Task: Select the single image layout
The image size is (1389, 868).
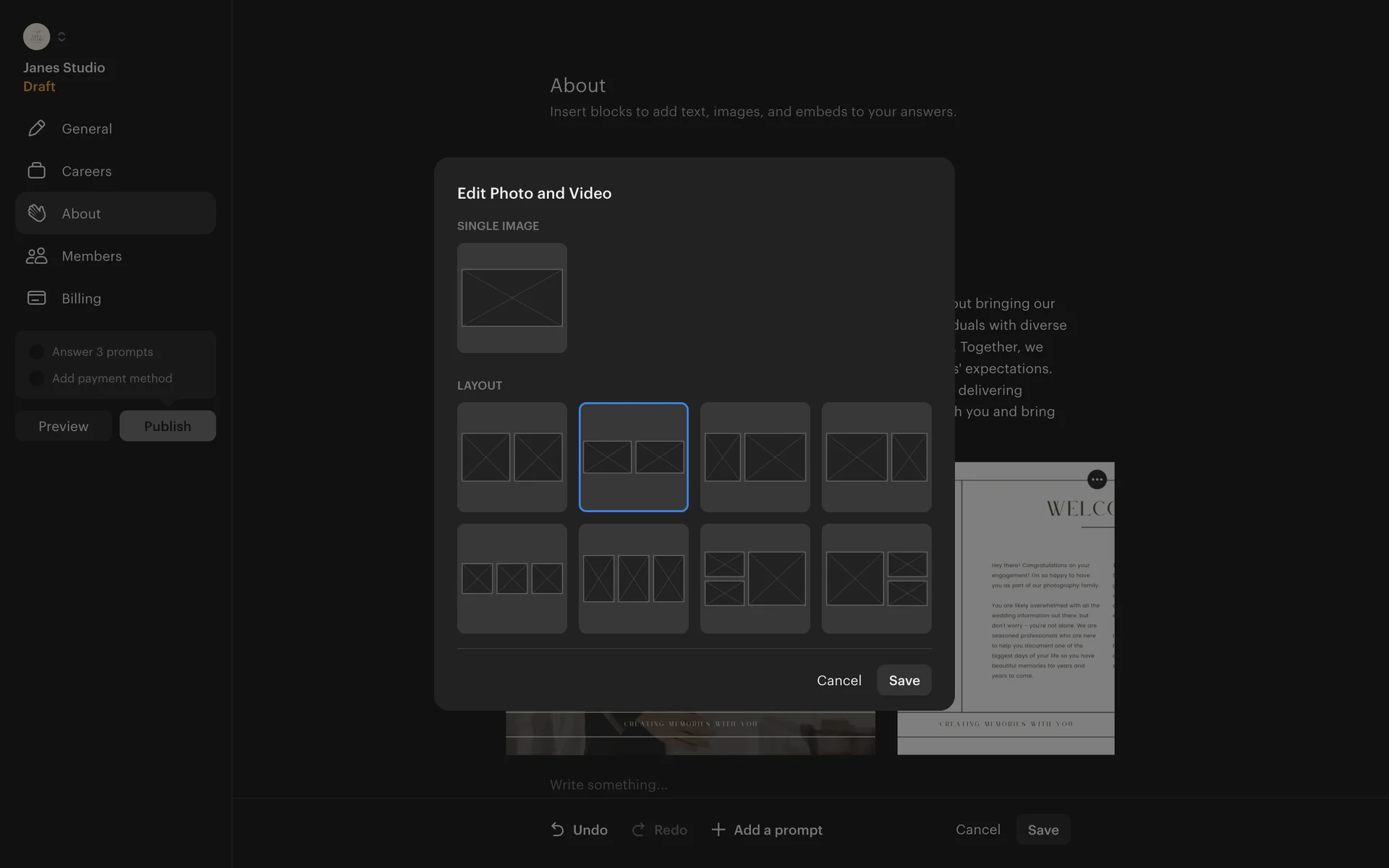Action: (x=511, y=298)
